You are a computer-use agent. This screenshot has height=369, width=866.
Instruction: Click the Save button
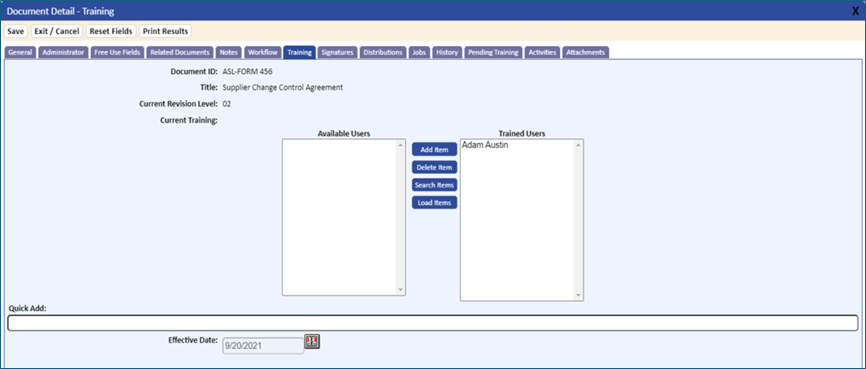click(x=15, y=31)
